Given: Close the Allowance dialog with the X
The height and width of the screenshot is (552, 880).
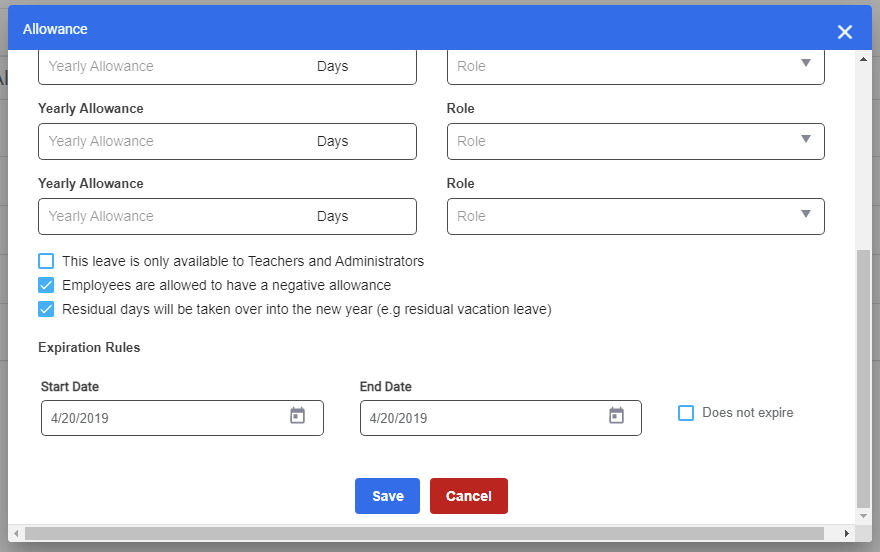Looking at the screenshot, I should pos(845,32).
